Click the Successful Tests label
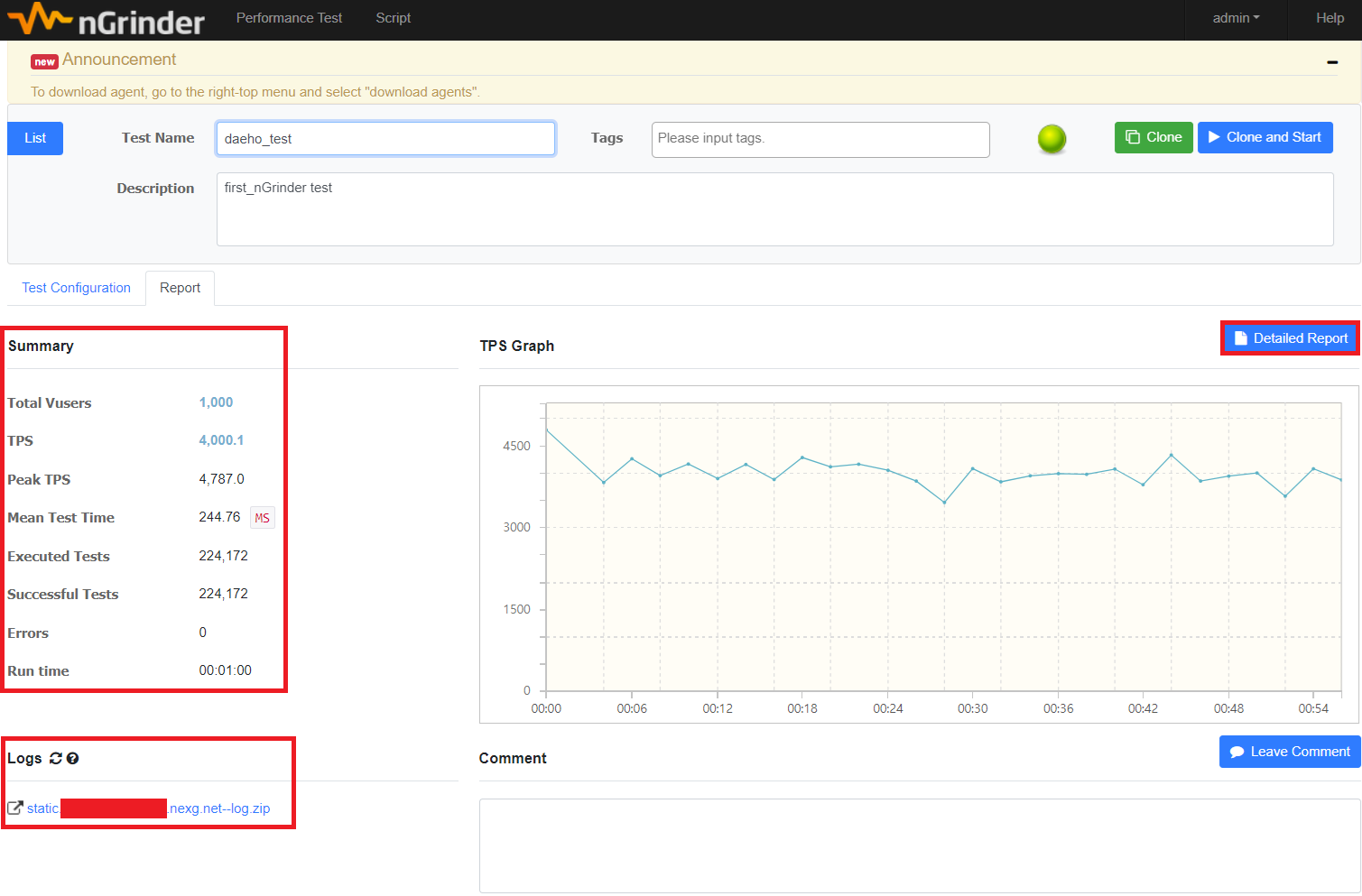 tap(63, 595)
